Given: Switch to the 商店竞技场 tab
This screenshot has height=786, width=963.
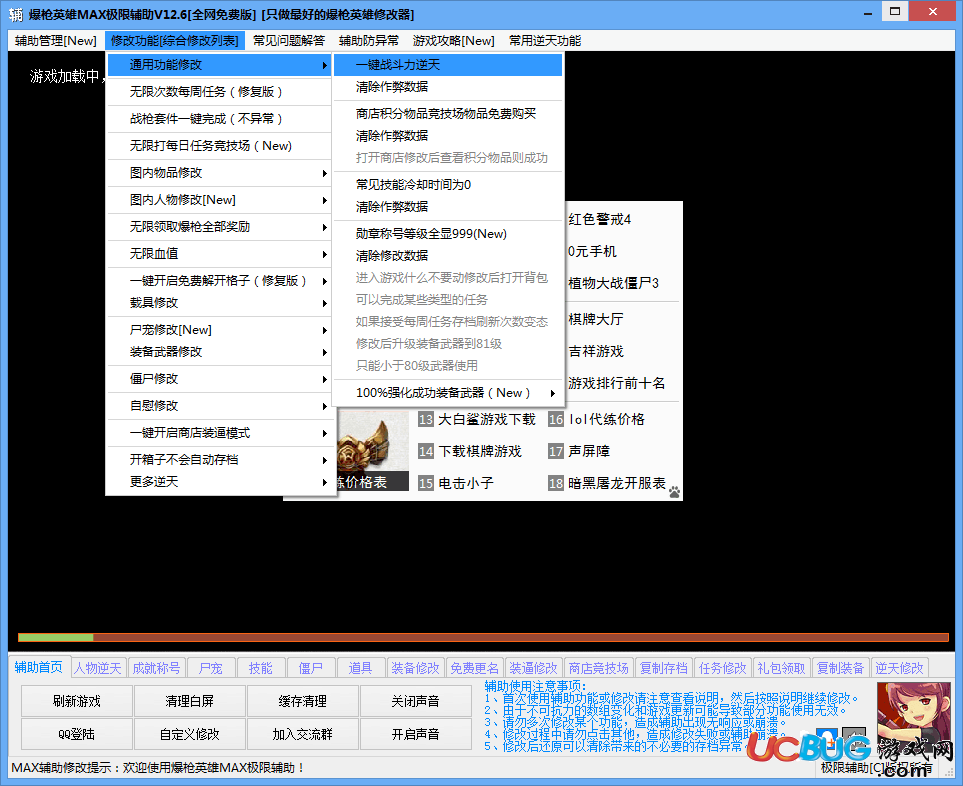Looking at the screenshot, I should (x=598, y=668).
